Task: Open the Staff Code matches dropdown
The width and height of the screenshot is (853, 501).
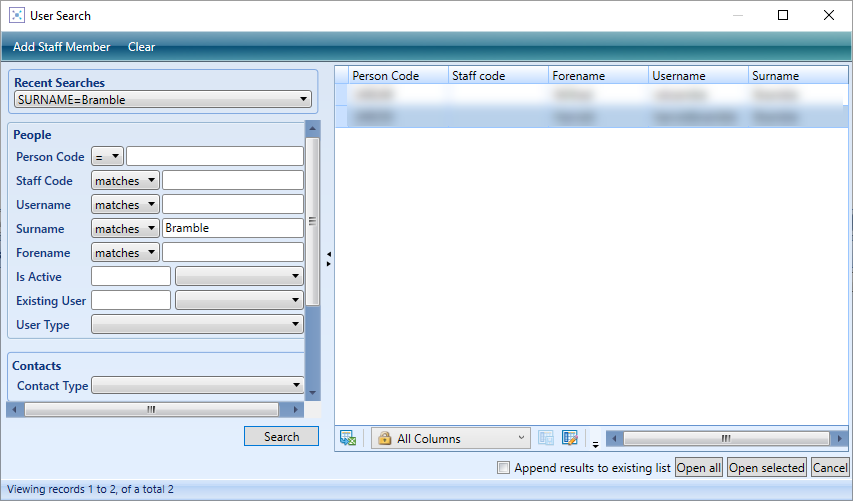Action: (125, 181)
